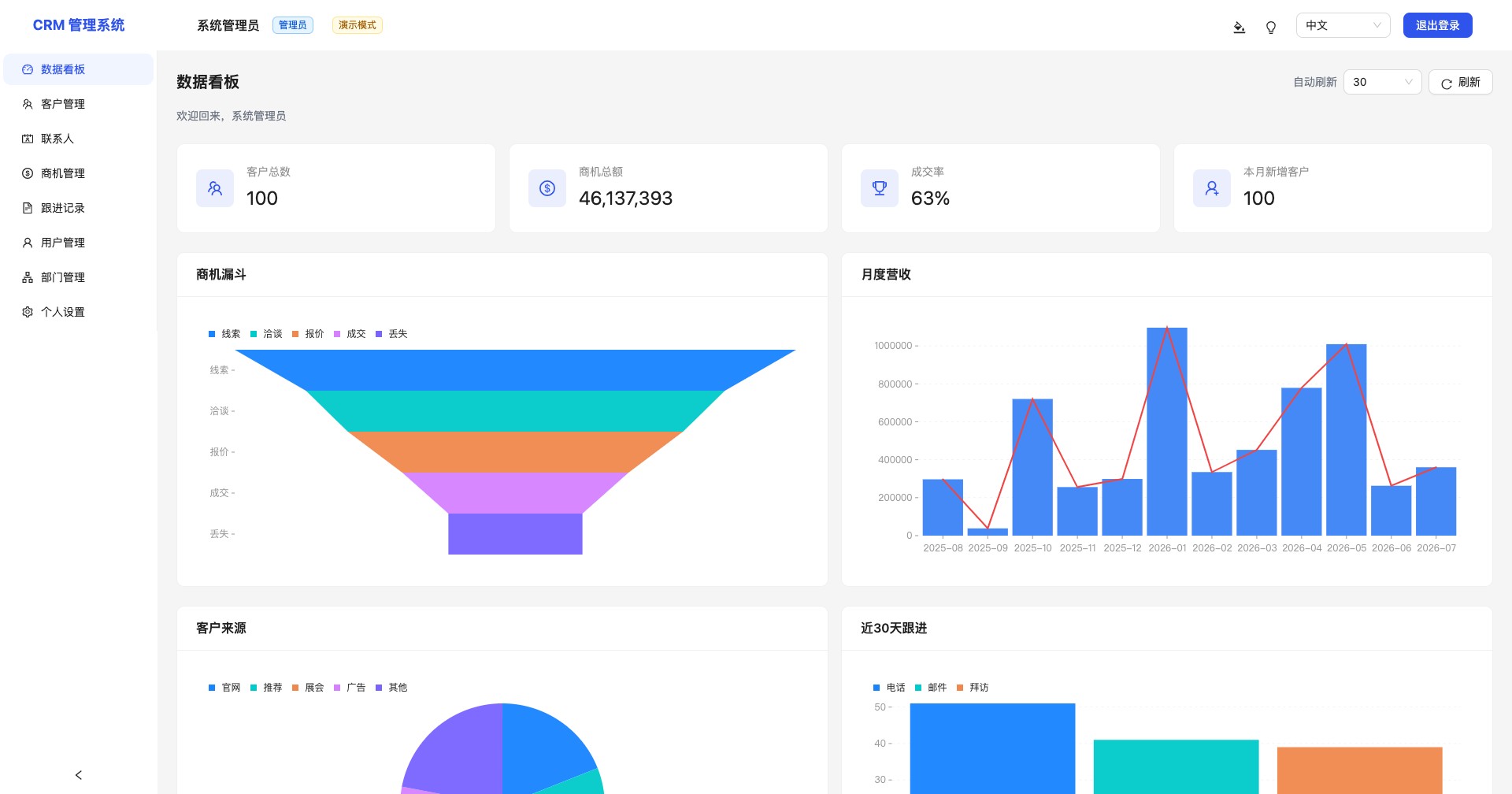
Task: Toggle 成交 legend in the funnel chart
Action: tap(350, 334)
